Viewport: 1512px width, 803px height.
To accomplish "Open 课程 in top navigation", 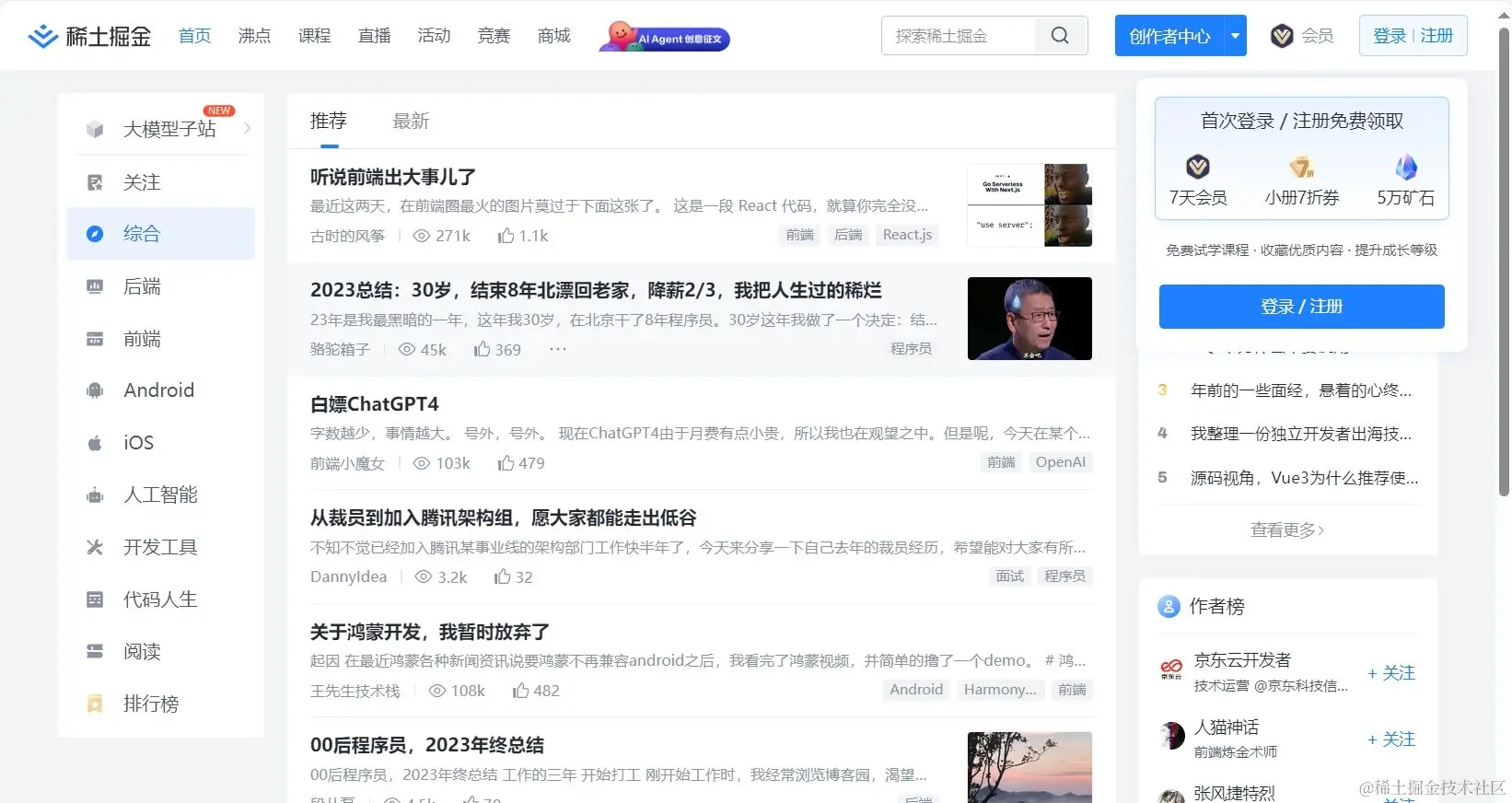I will (x=315, y=36).
